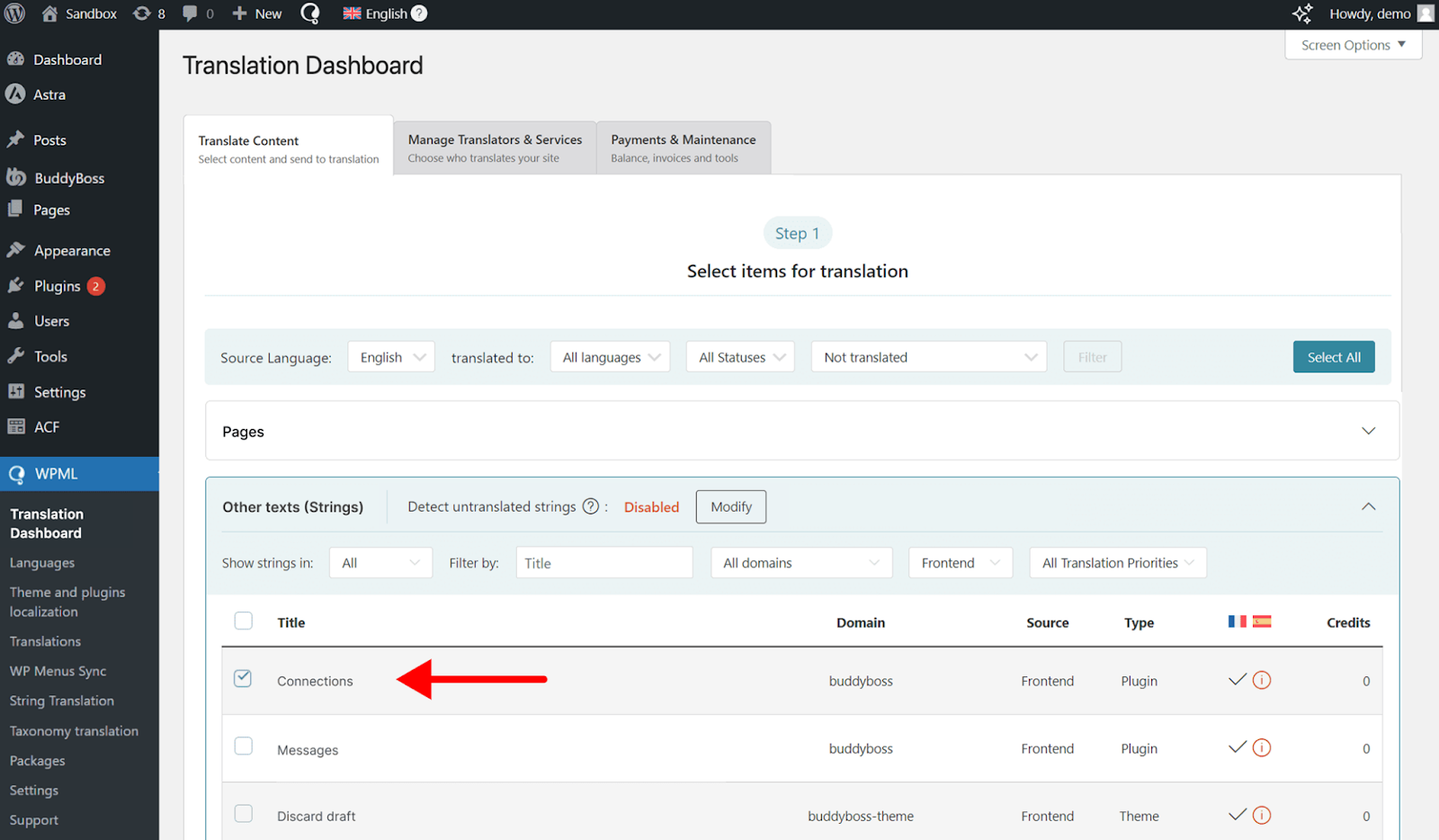The width and height of the screenshot is (1439, 840).
Task: Click the Modify button
Action: tap(730, 507)
